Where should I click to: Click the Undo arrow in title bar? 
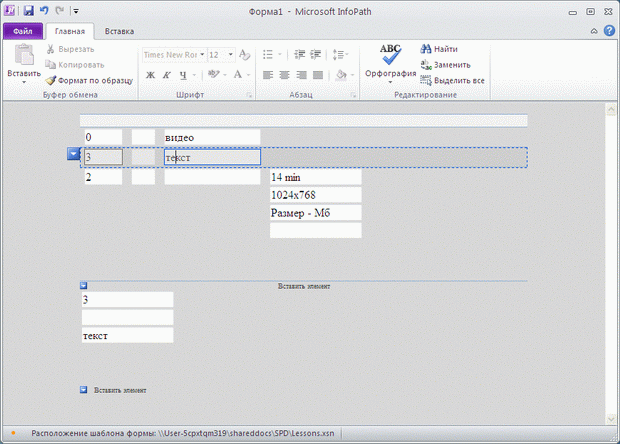(44, 10)
